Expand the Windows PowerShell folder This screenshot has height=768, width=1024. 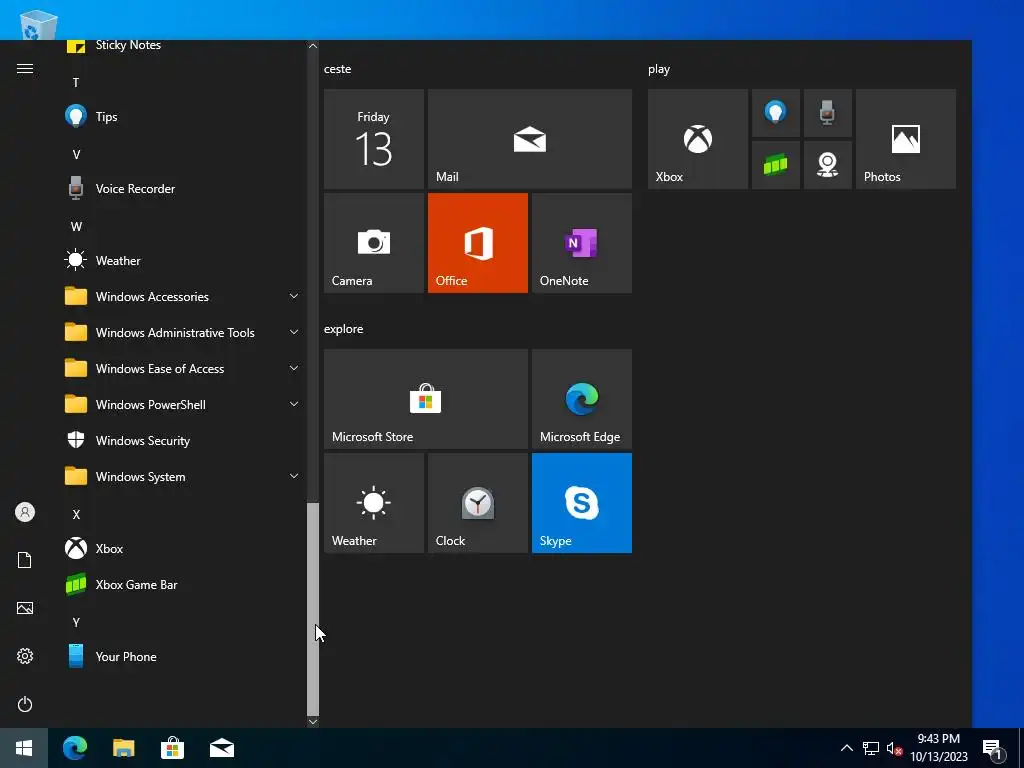183,405
